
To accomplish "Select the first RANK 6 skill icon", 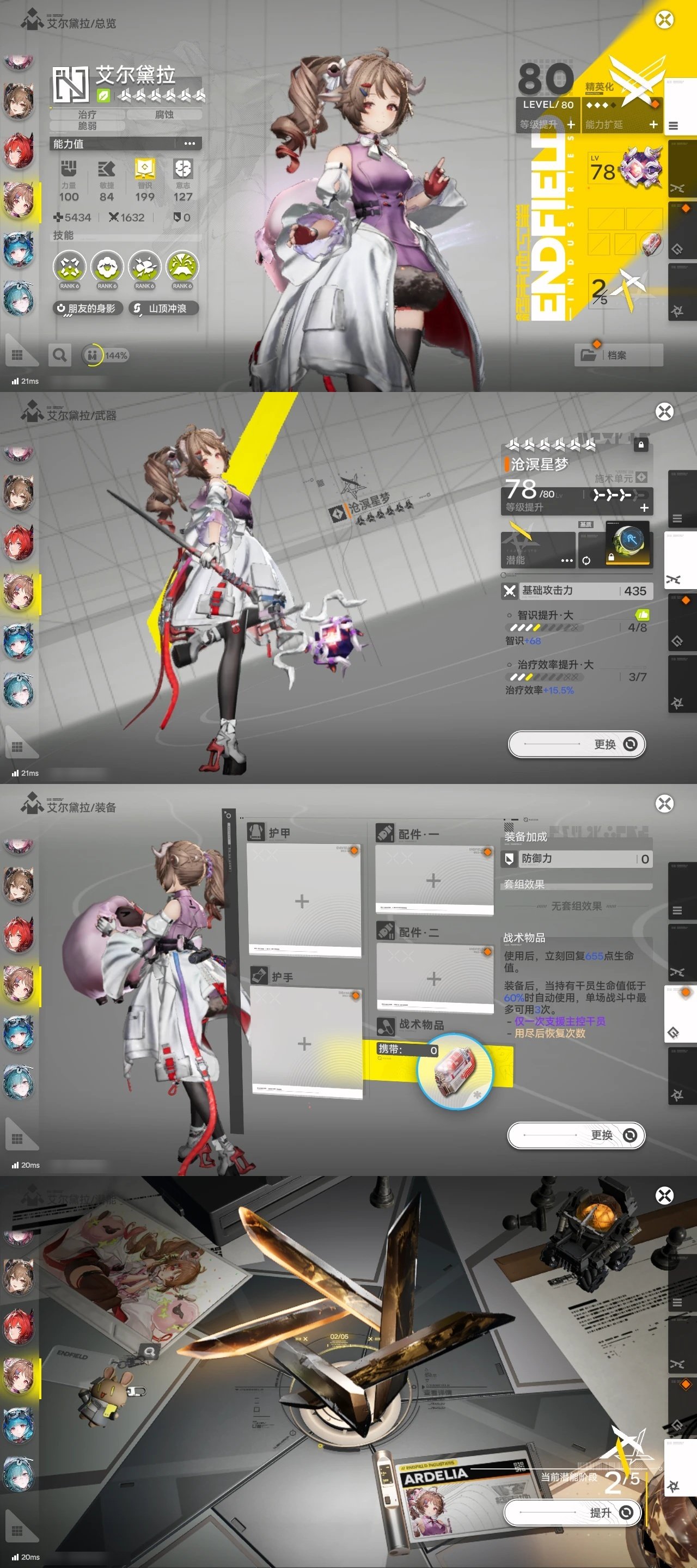I will point(69,268).
